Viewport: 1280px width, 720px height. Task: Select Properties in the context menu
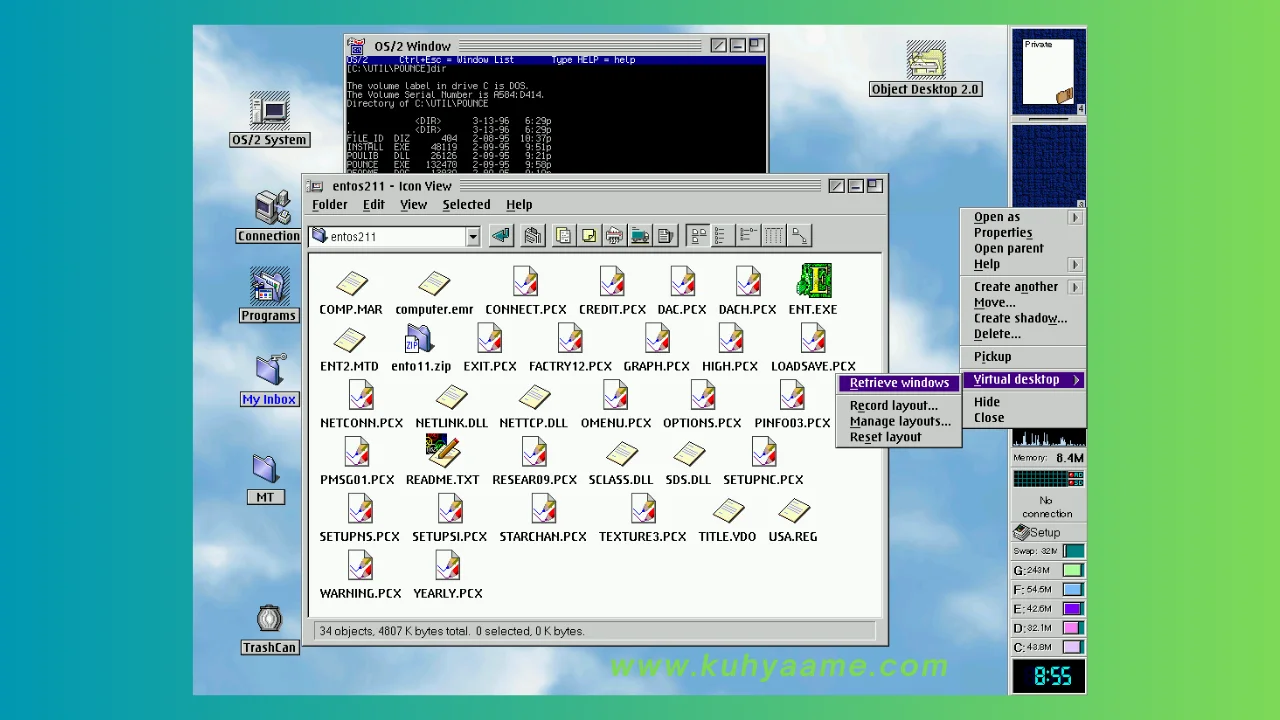tap(1003, 233)
